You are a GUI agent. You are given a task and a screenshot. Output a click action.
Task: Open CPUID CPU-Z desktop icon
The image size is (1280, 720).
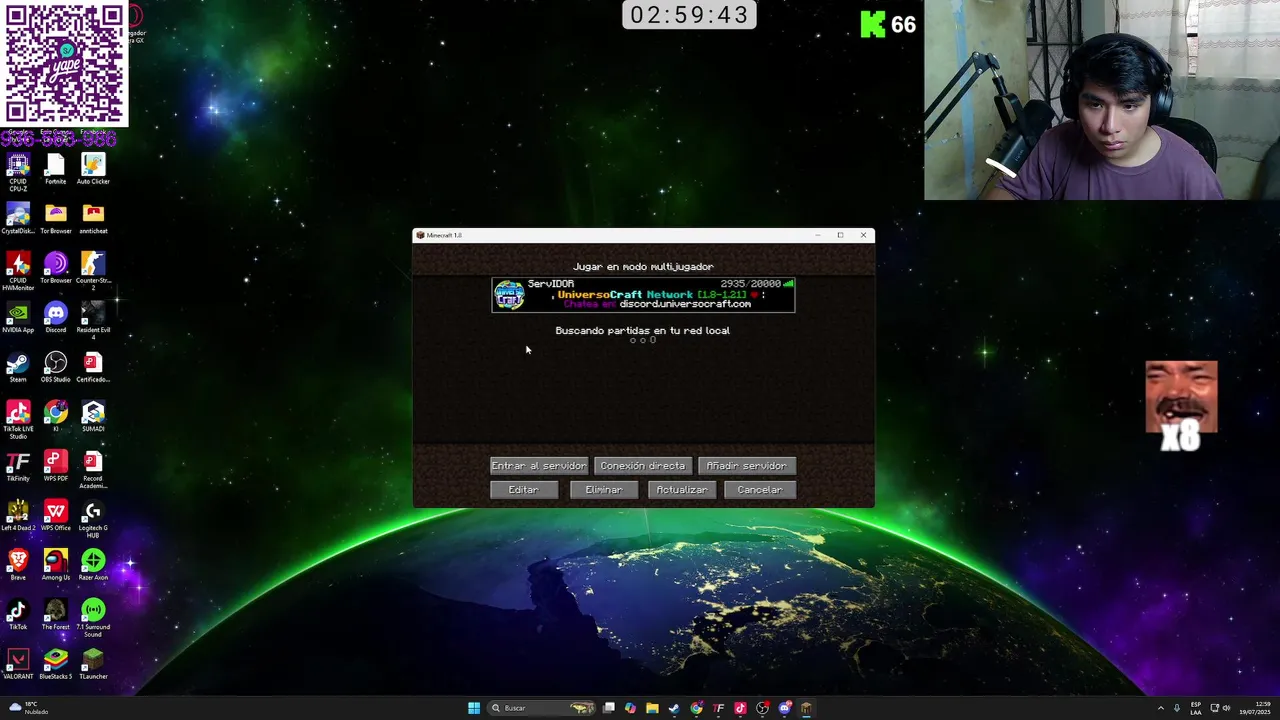18,170
